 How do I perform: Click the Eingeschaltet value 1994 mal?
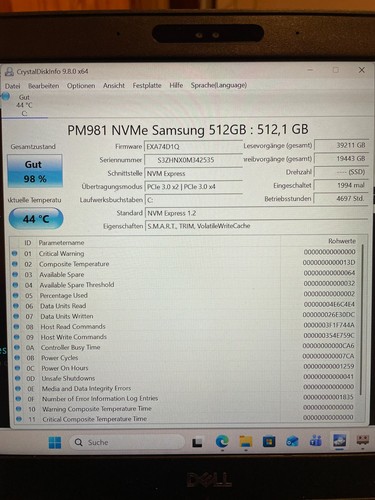[342, 185]
